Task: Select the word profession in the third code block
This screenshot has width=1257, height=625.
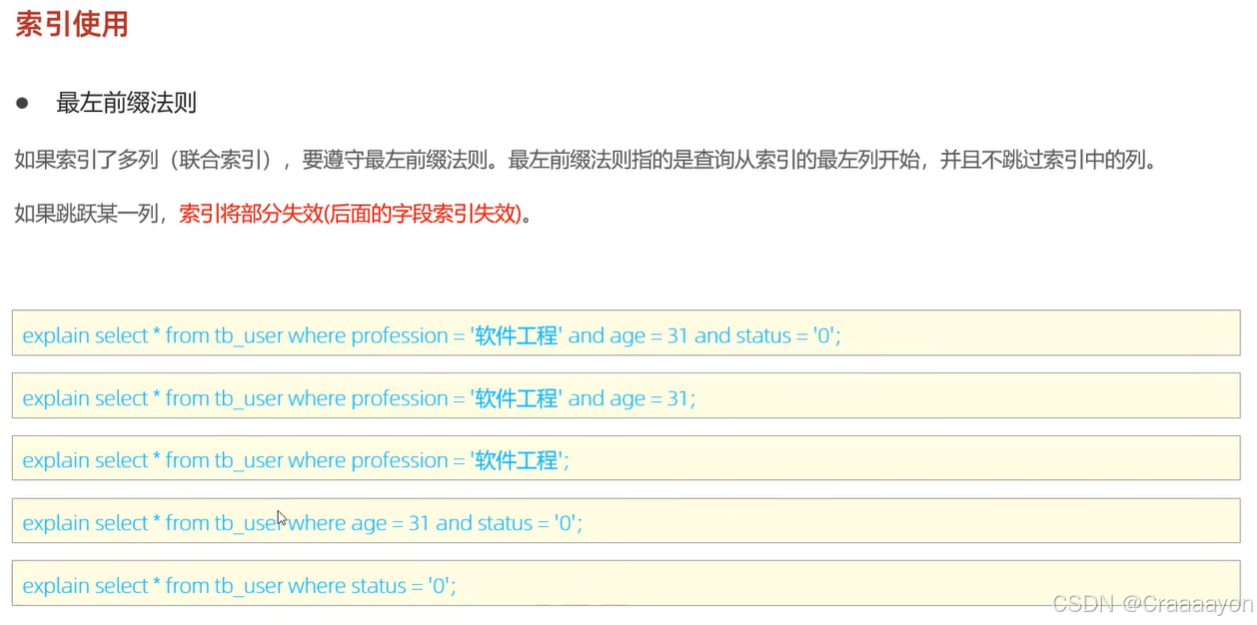Action: tap(399, 460)
